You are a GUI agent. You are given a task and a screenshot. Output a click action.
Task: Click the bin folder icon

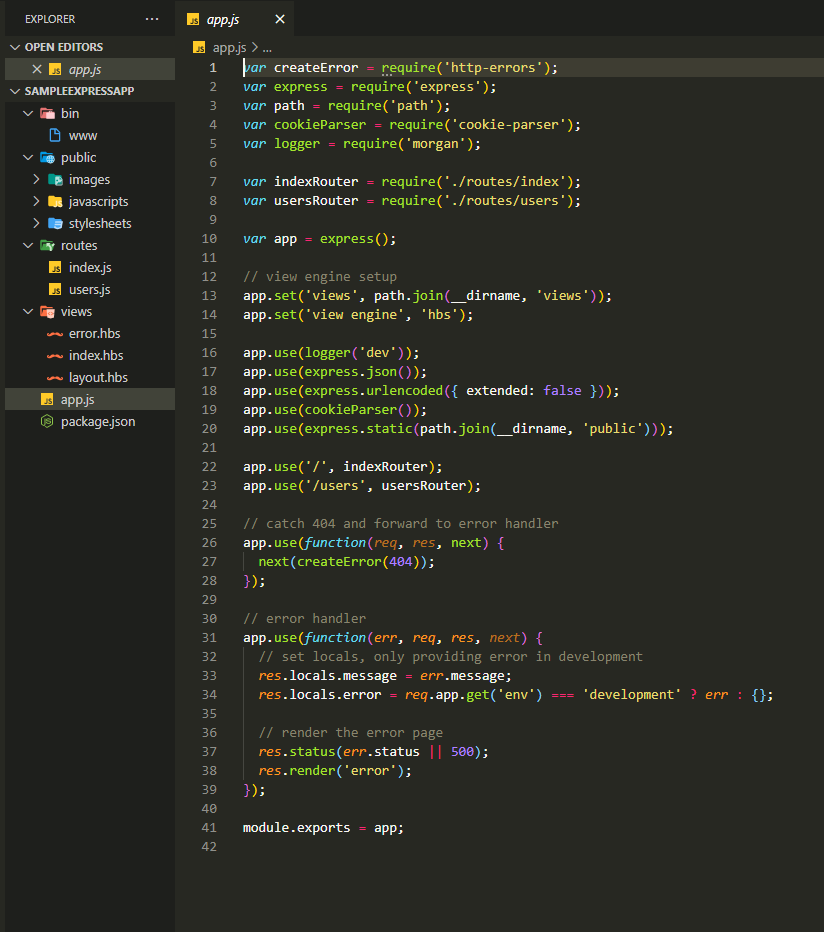(47, 113)
